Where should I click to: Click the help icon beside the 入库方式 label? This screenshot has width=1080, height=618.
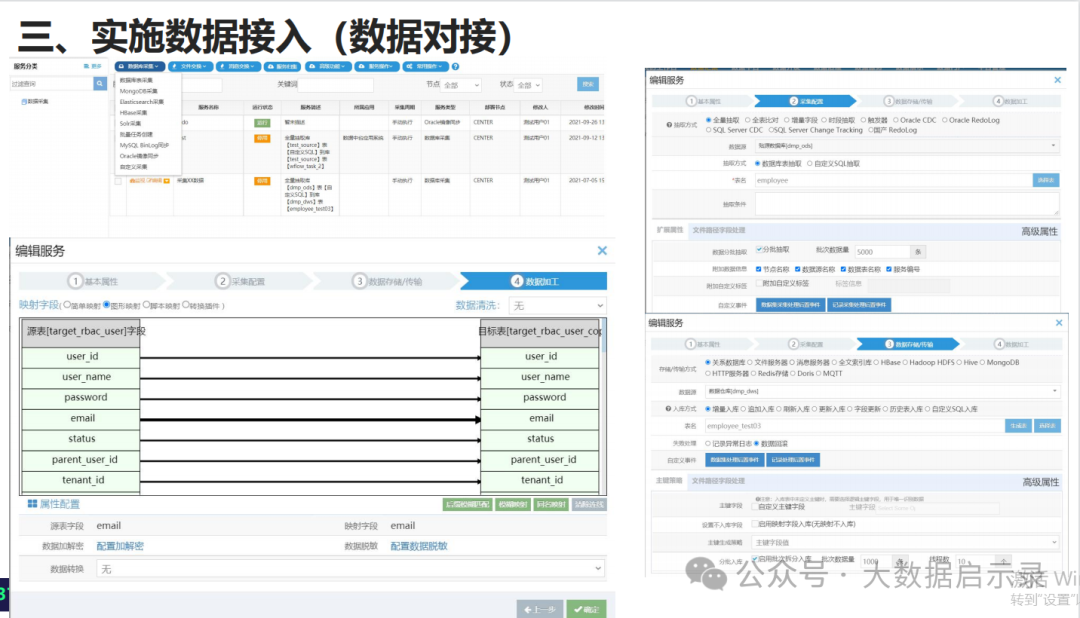click(669, 409)
